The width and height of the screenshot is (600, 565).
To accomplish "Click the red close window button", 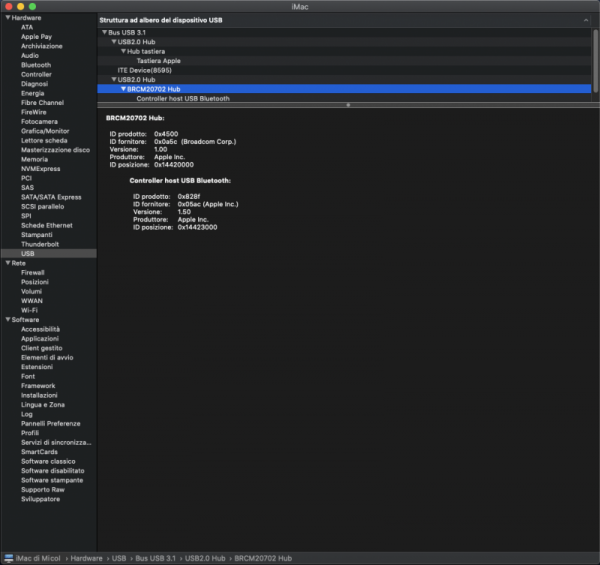I will [x=8, y=7].
